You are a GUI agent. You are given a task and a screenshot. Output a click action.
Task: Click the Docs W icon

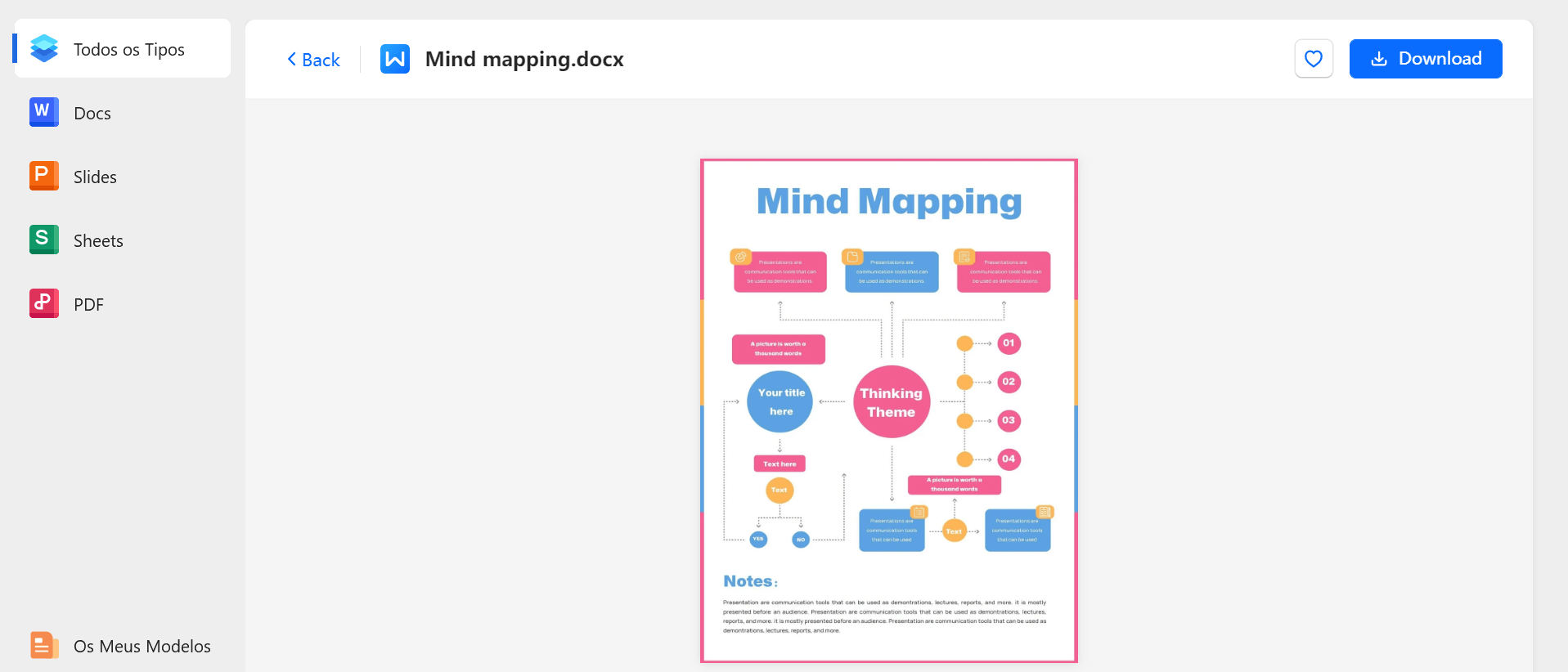pos(44,112)
